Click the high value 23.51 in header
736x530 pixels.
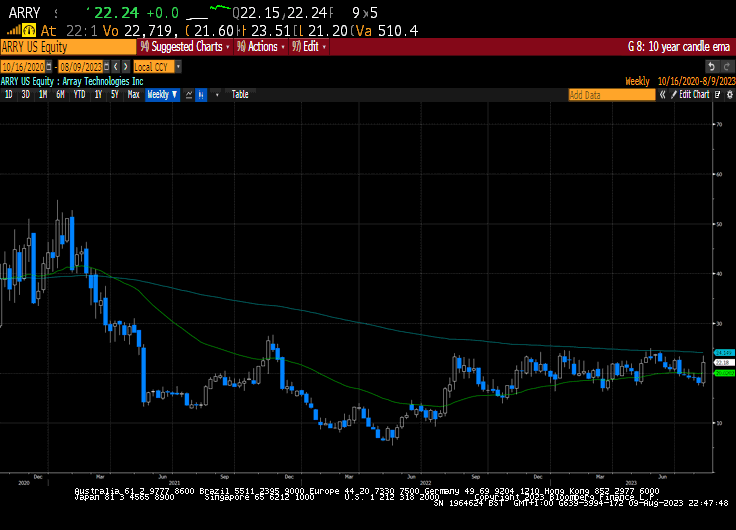[x=270, y=31]
